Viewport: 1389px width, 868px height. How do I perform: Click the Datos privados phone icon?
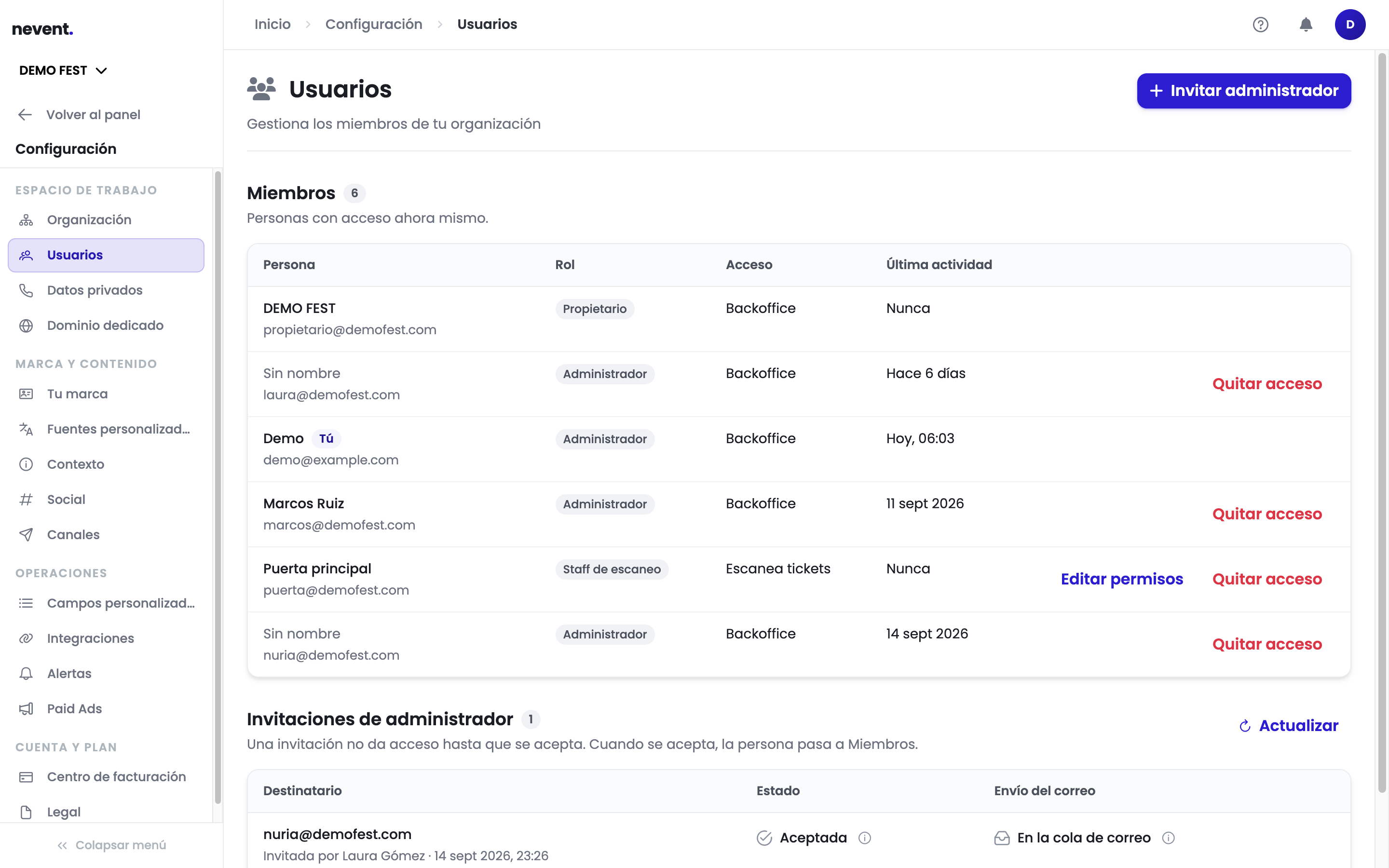pyautogui.click(x=26, y=290)
